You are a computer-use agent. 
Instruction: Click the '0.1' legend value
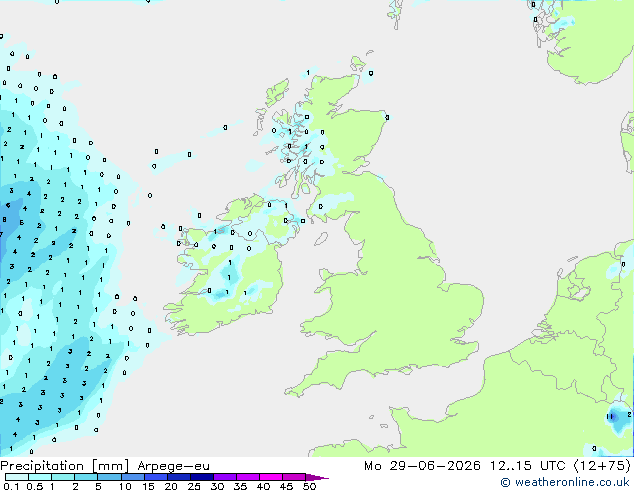click(x=11, y=486)
